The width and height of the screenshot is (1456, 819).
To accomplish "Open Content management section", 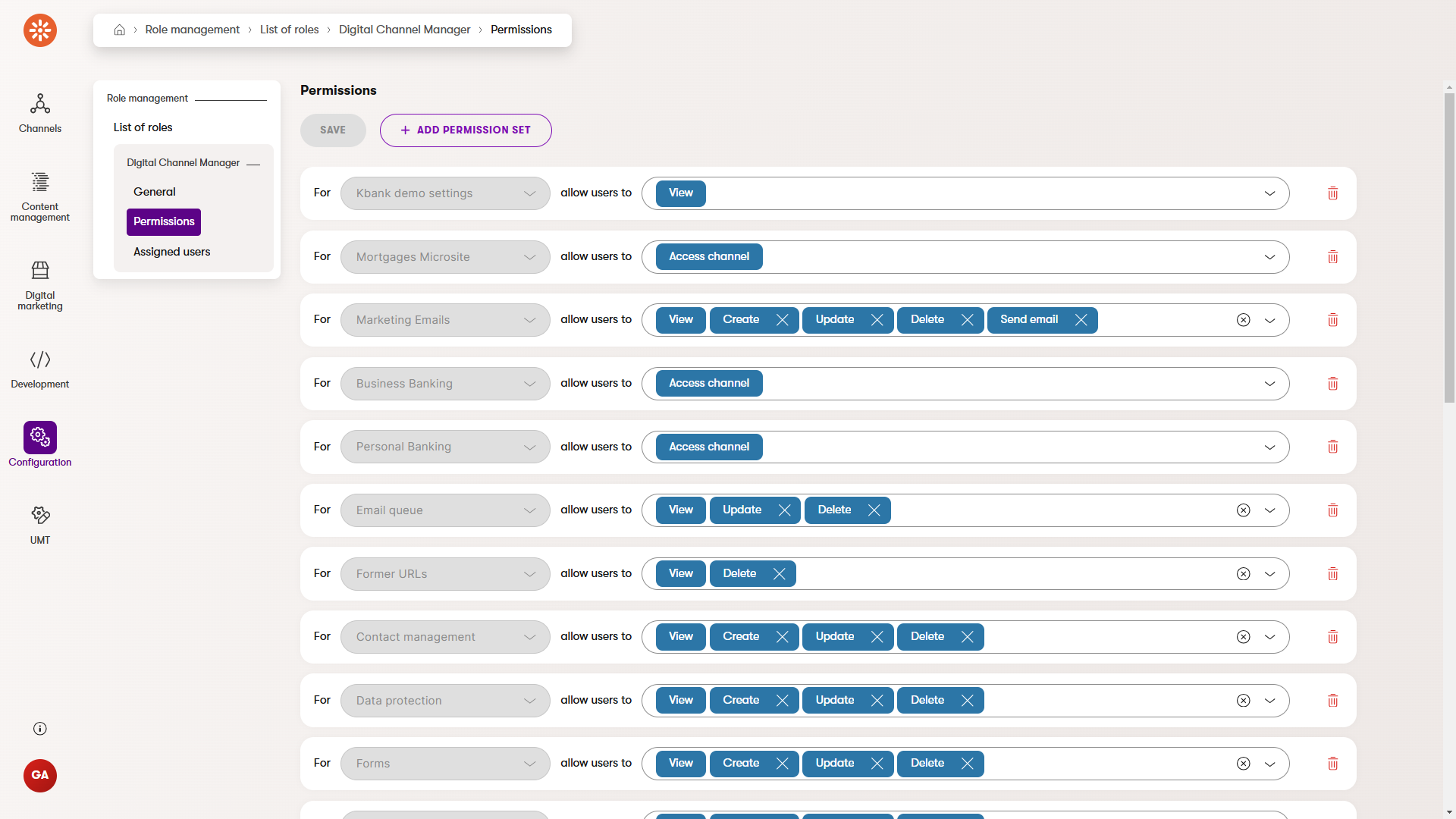I will click(39, 196).
